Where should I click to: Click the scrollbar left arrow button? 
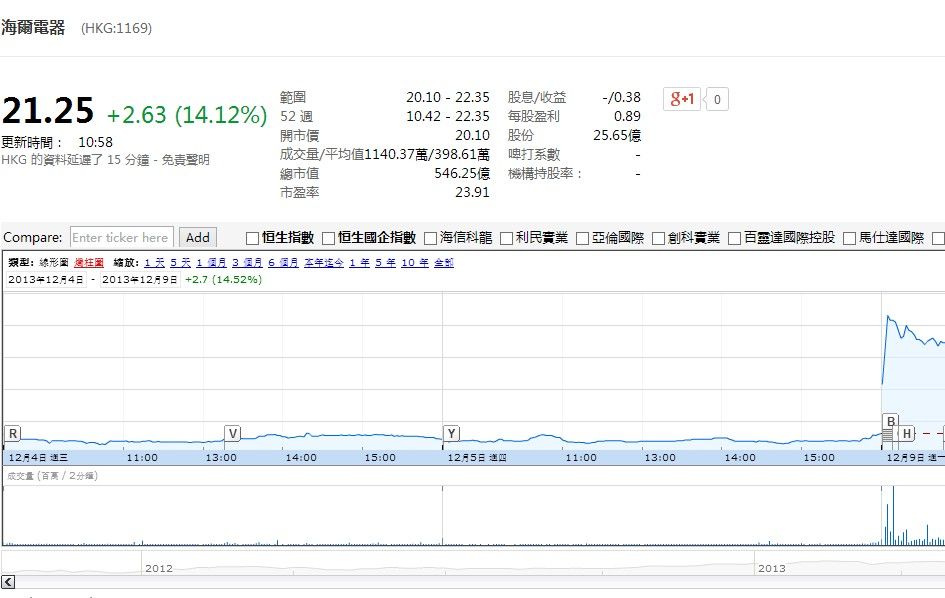pyautogui.click(x=8, y=581)
